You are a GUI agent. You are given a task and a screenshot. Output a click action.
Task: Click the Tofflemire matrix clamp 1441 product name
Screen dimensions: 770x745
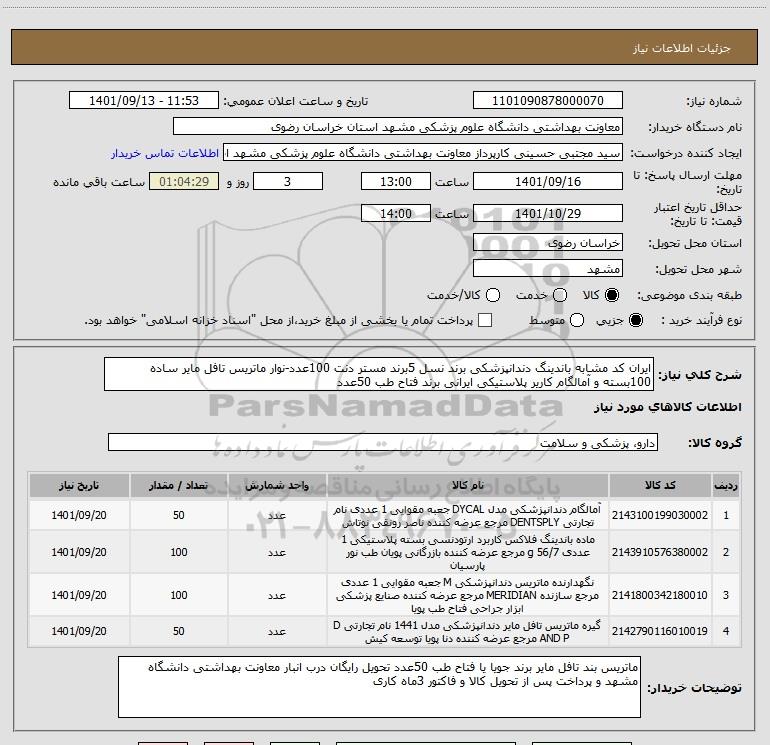click(x=468, y=631)
